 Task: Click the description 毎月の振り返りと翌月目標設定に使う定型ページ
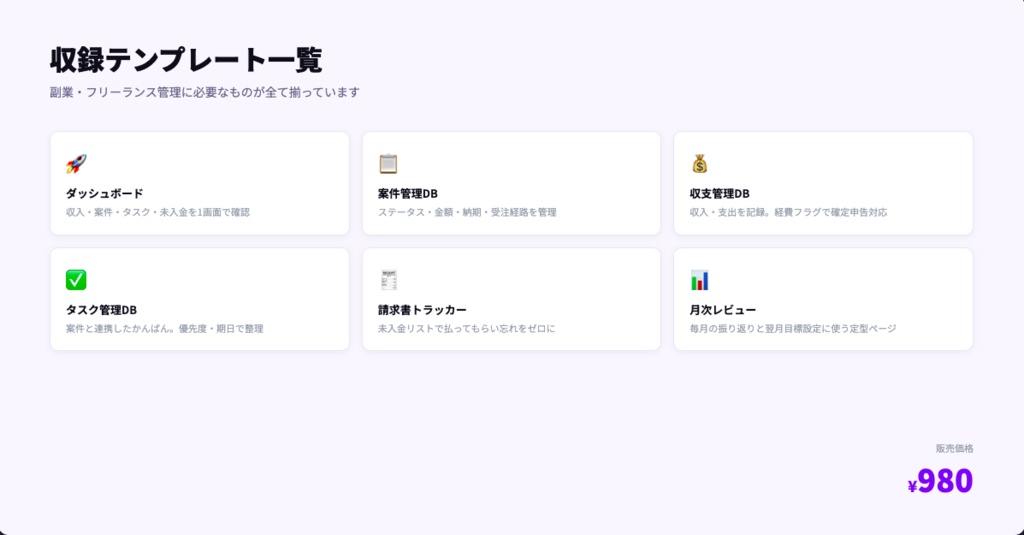click(x=793, y=329)
